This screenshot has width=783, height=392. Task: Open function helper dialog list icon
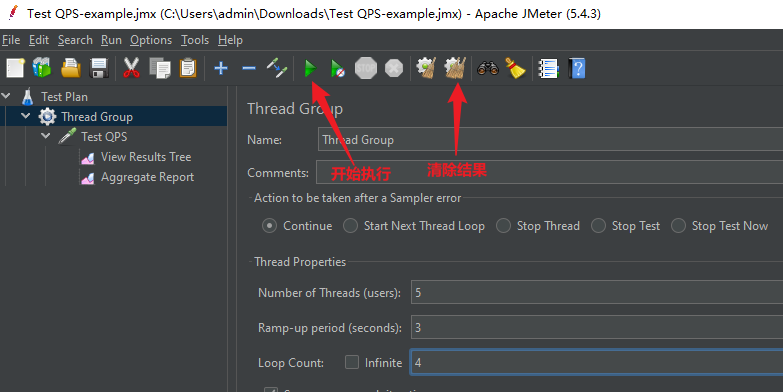[548, 68]
